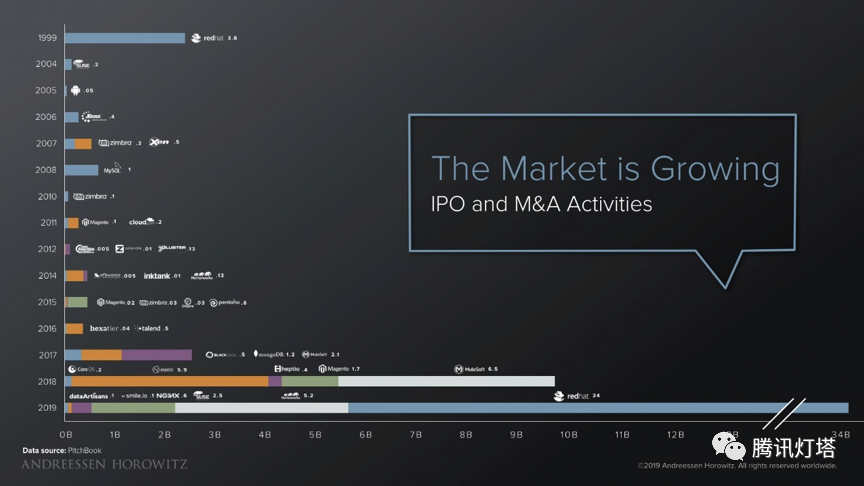Select the Black Duck logo in 2017 row
Image resolution: width=864 pixels, height=486 pixels.
click(221, 355)
